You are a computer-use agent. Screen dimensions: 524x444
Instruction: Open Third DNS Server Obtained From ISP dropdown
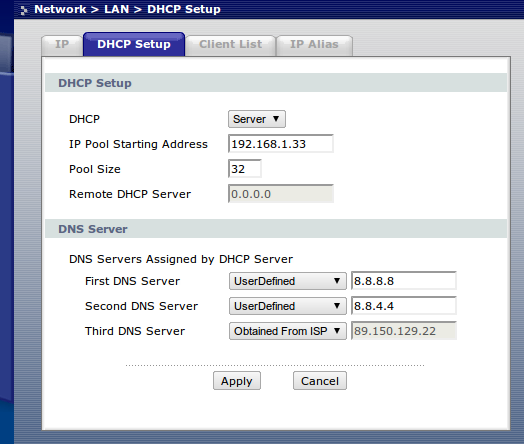point(287,331)
